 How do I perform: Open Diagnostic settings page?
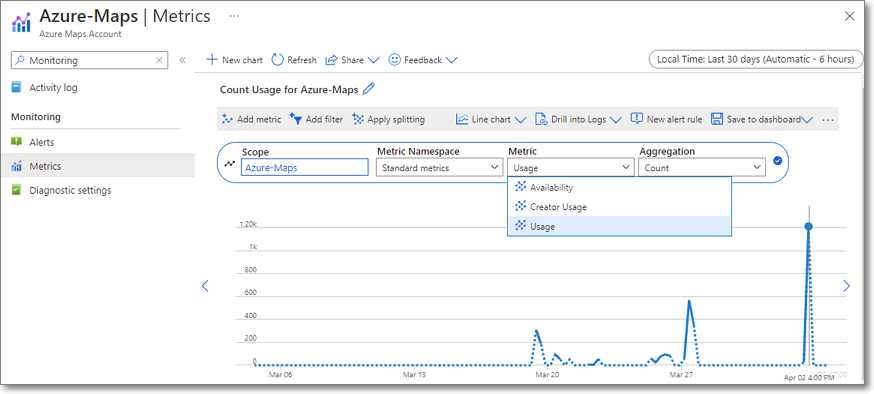pos(70,190)
